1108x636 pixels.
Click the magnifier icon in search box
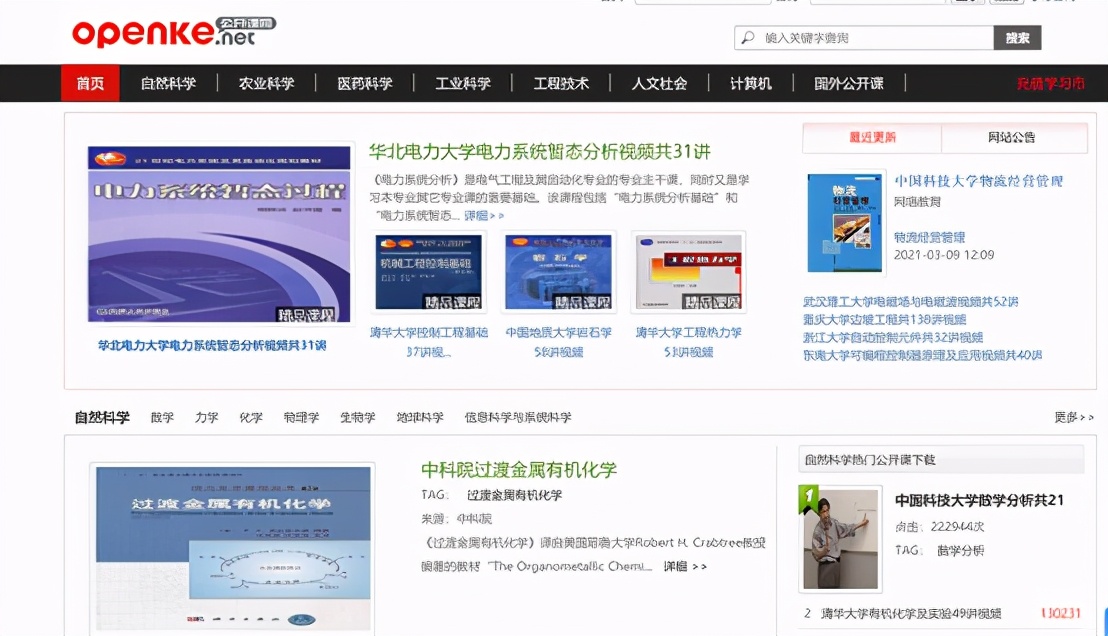(x=748, y=37)
